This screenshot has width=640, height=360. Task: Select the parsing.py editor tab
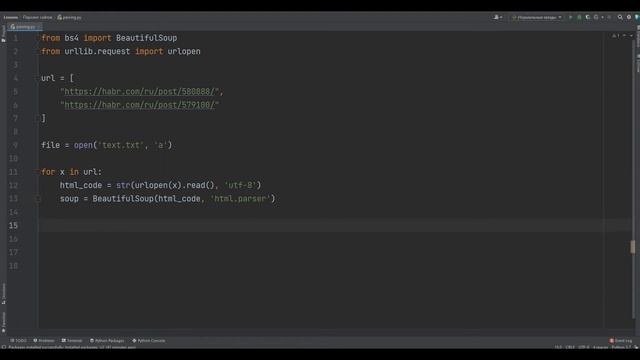pos(25,27)
